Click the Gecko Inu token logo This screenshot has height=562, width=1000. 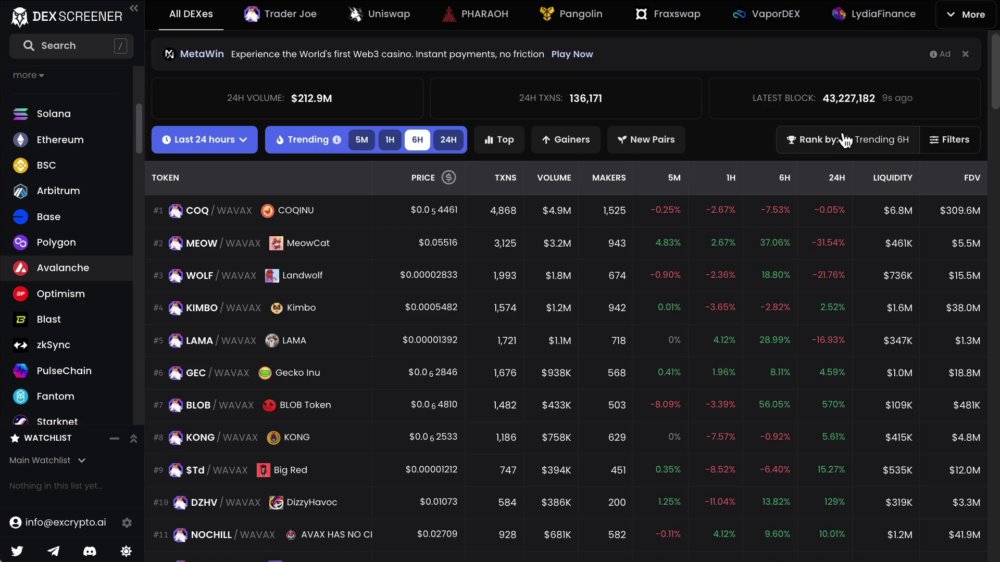point(265,373)
